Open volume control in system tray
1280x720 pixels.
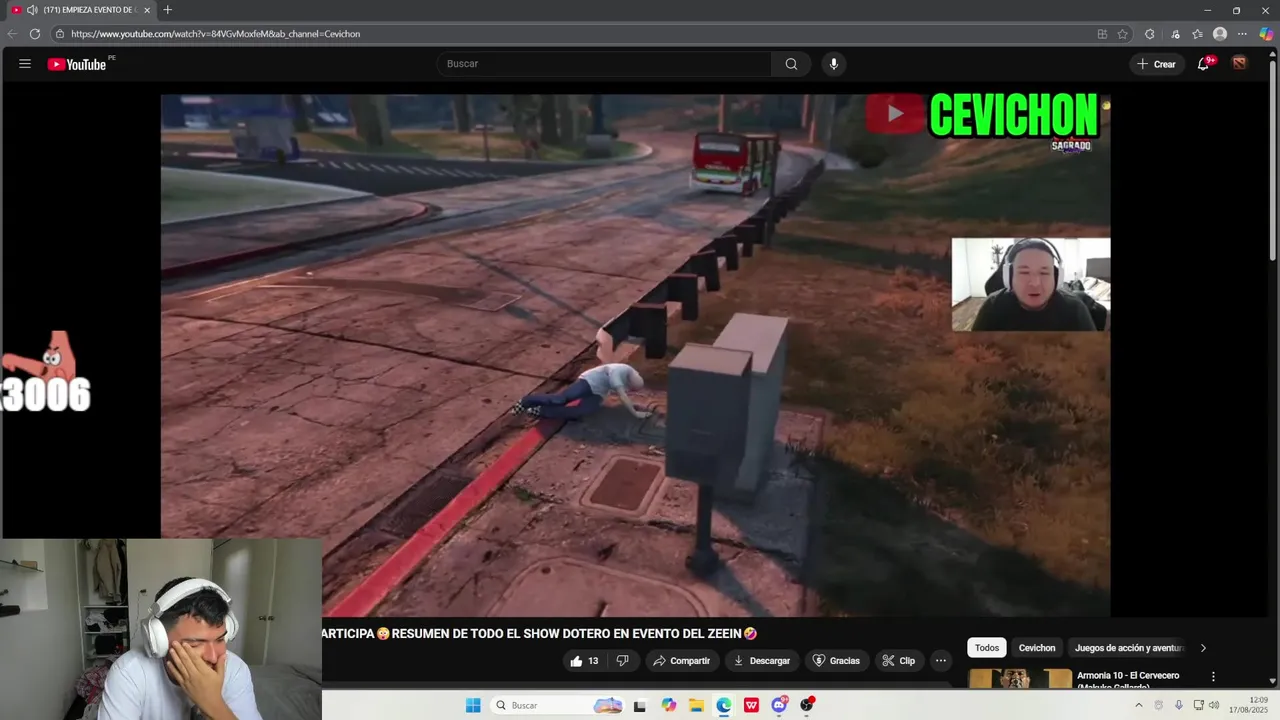coord(1214,705)
